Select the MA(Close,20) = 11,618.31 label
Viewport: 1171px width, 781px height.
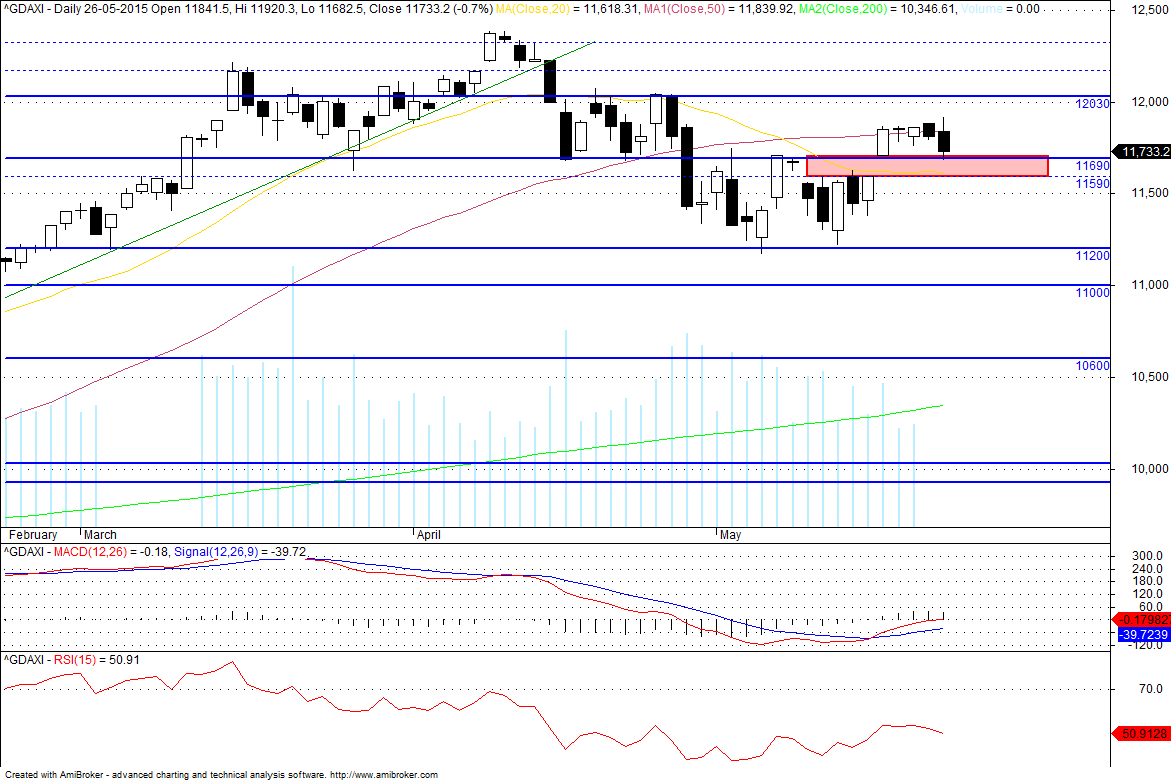pyautogui.click(x=568, y=9)
